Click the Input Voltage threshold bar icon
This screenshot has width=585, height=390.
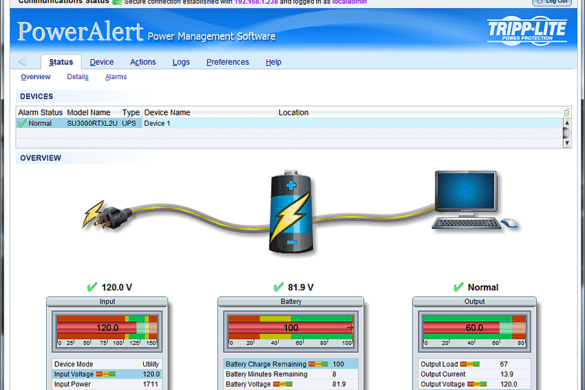[x=106, y=374]
